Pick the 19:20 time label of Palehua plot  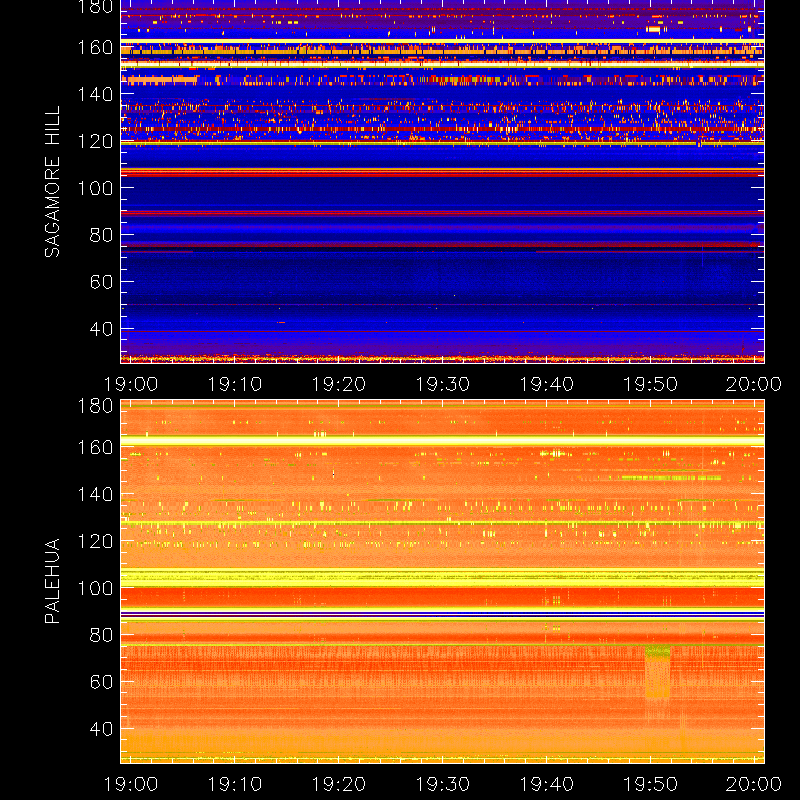(339, 784)
